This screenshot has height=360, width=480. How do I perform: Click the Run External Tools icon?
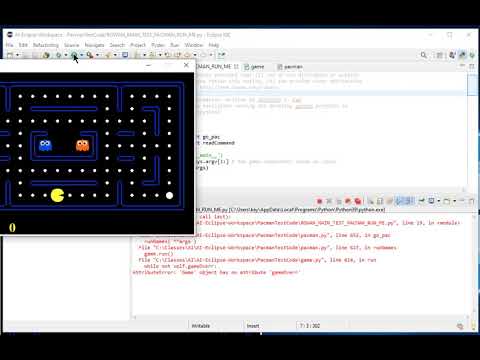pyautogui.click(x=90, y=55)
